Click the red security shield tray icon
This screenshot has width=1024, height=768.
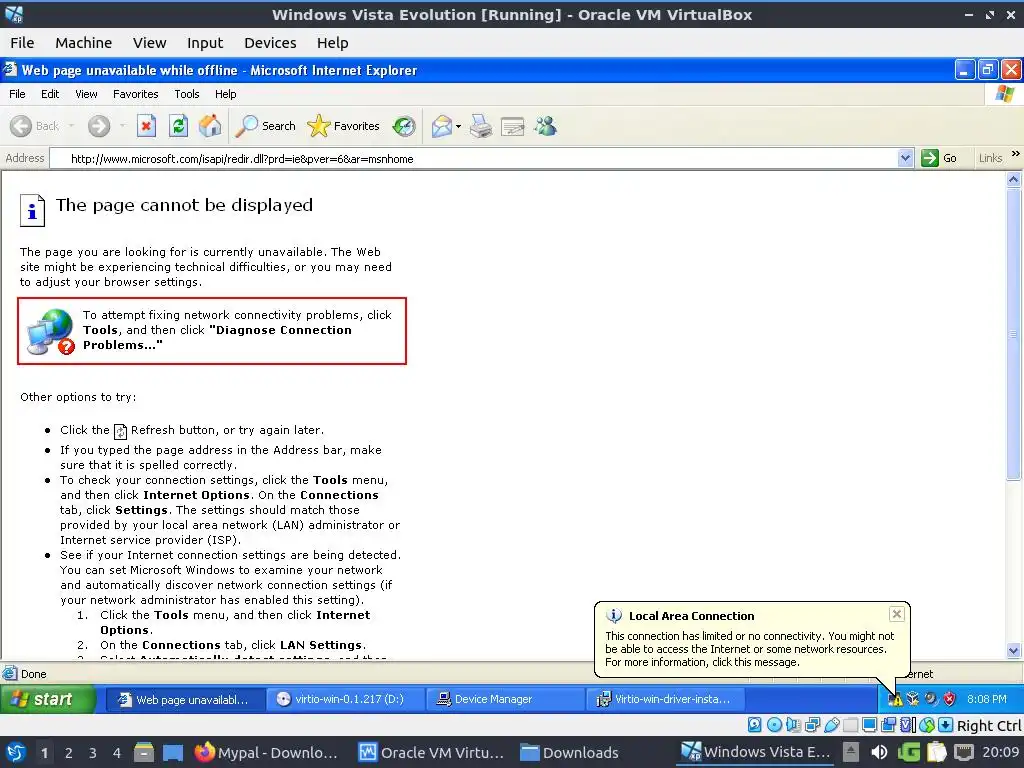point(950,699)
